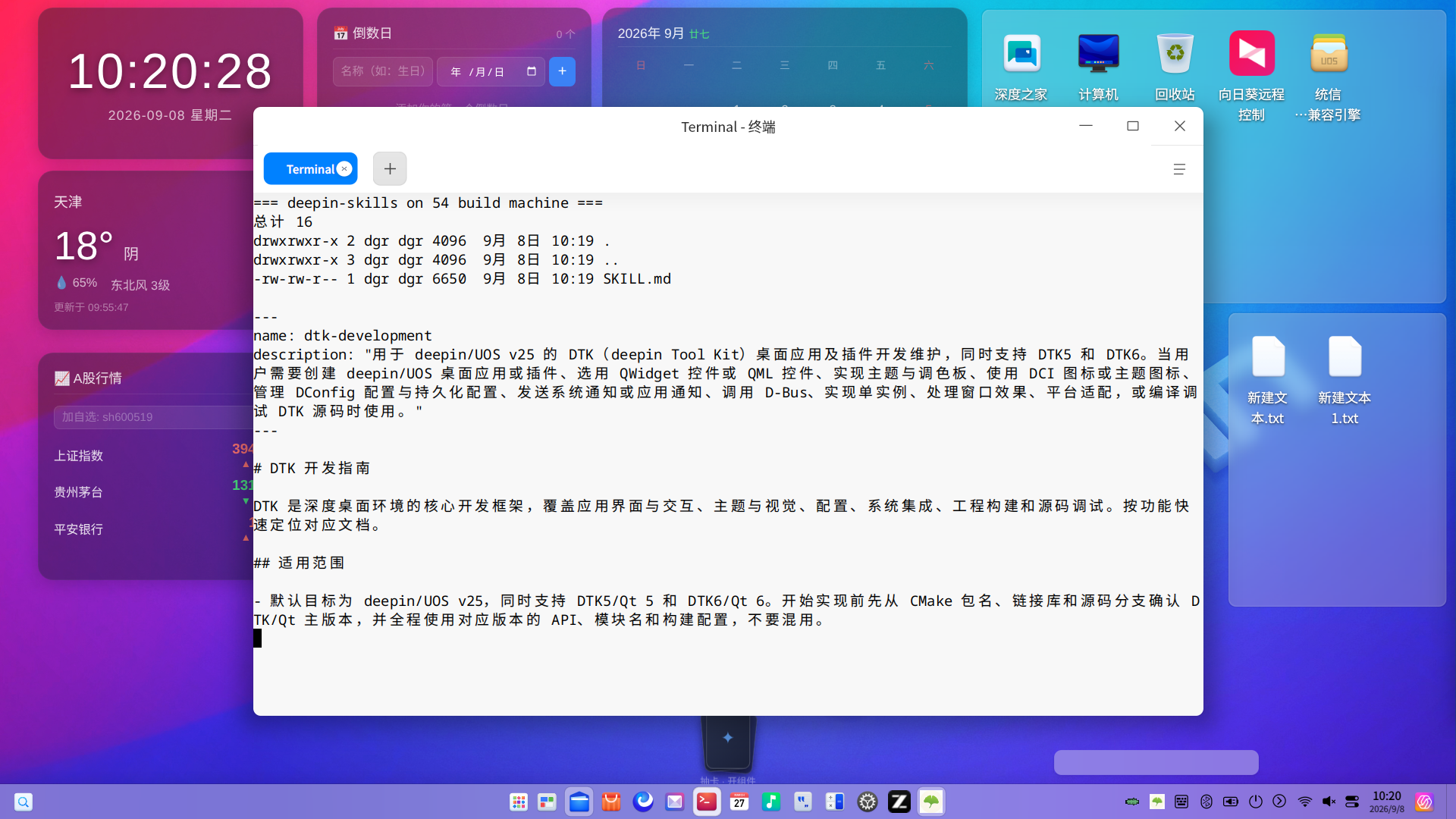The image size is (1456, 819).
Task: Launch the blue swirl browser in dock
Action: click(x=643, y=802)
